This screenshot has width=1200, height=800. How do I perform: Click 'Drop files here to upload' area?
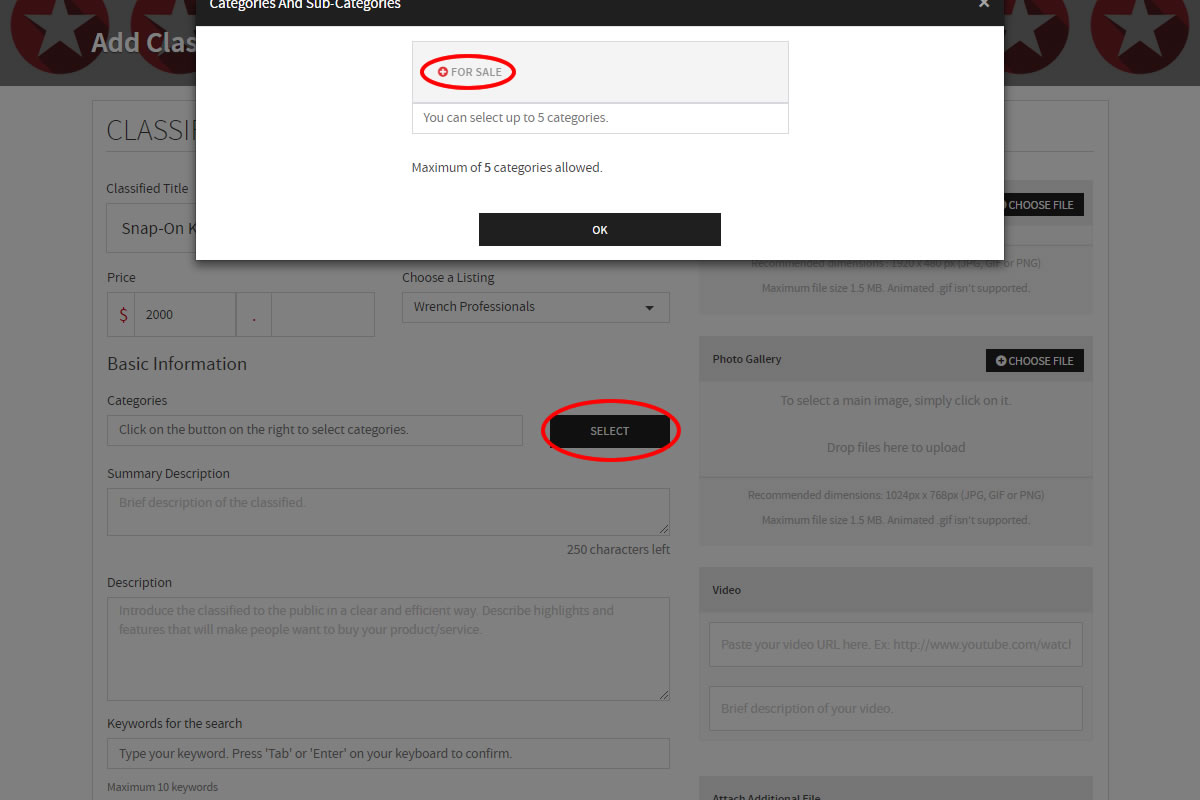pyautogui.click(x=896, y=448)
